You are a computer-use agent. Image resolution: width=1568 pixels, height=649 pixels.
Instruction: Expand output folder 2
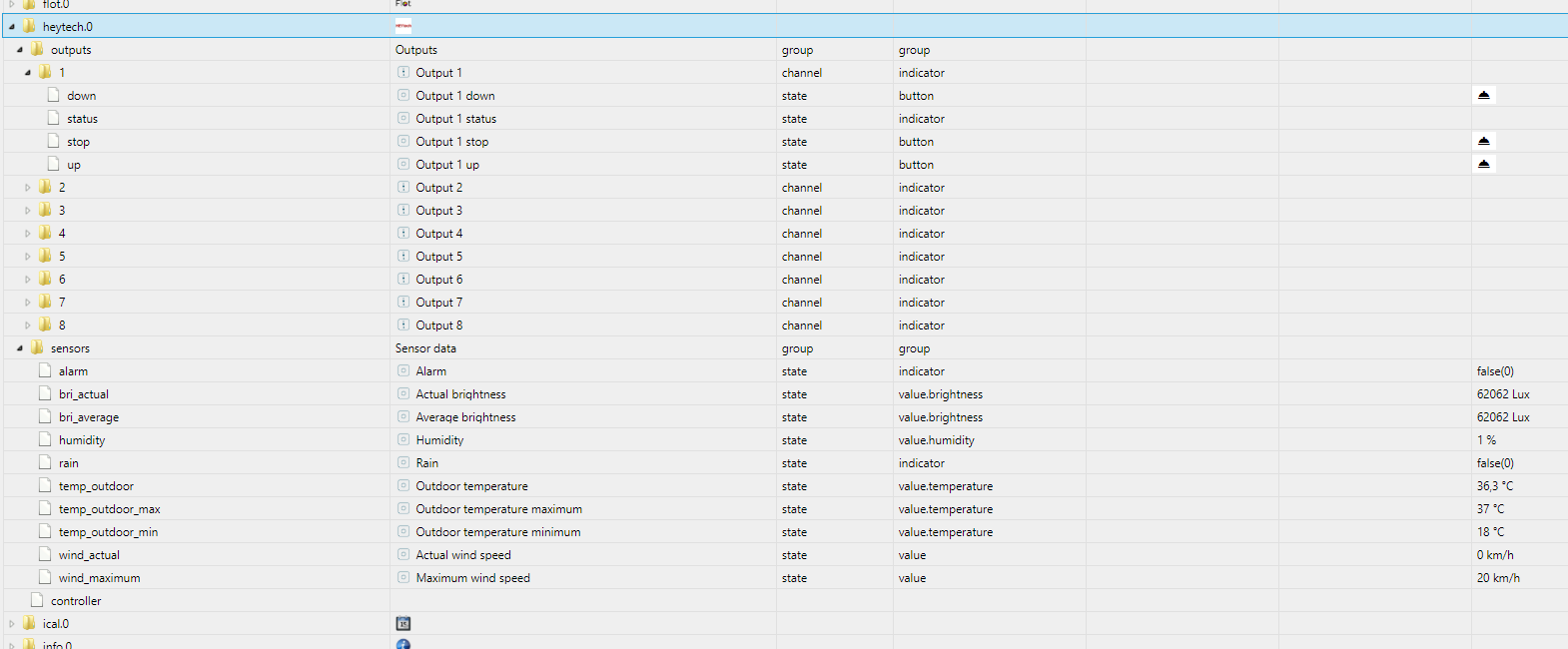tap(28, 188)
